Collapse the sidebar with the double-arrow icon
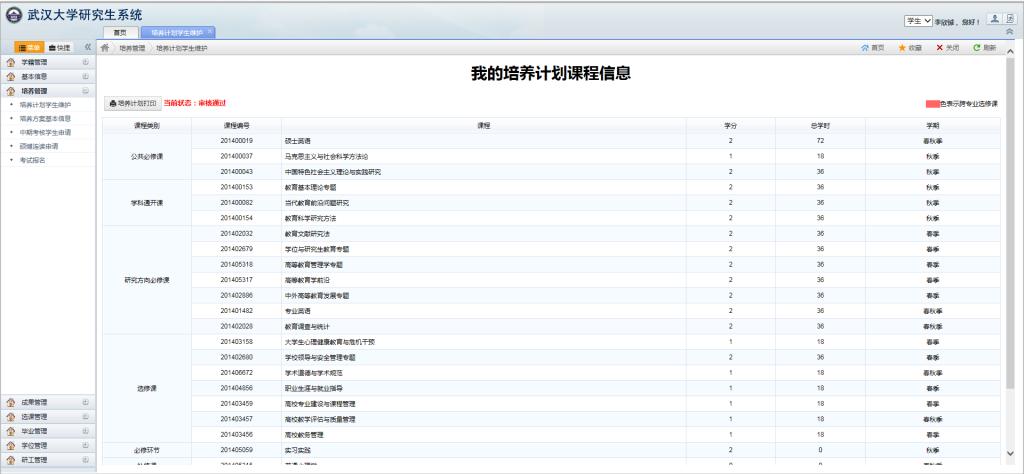Screen dimensions: 1024x474 [88, 47]
